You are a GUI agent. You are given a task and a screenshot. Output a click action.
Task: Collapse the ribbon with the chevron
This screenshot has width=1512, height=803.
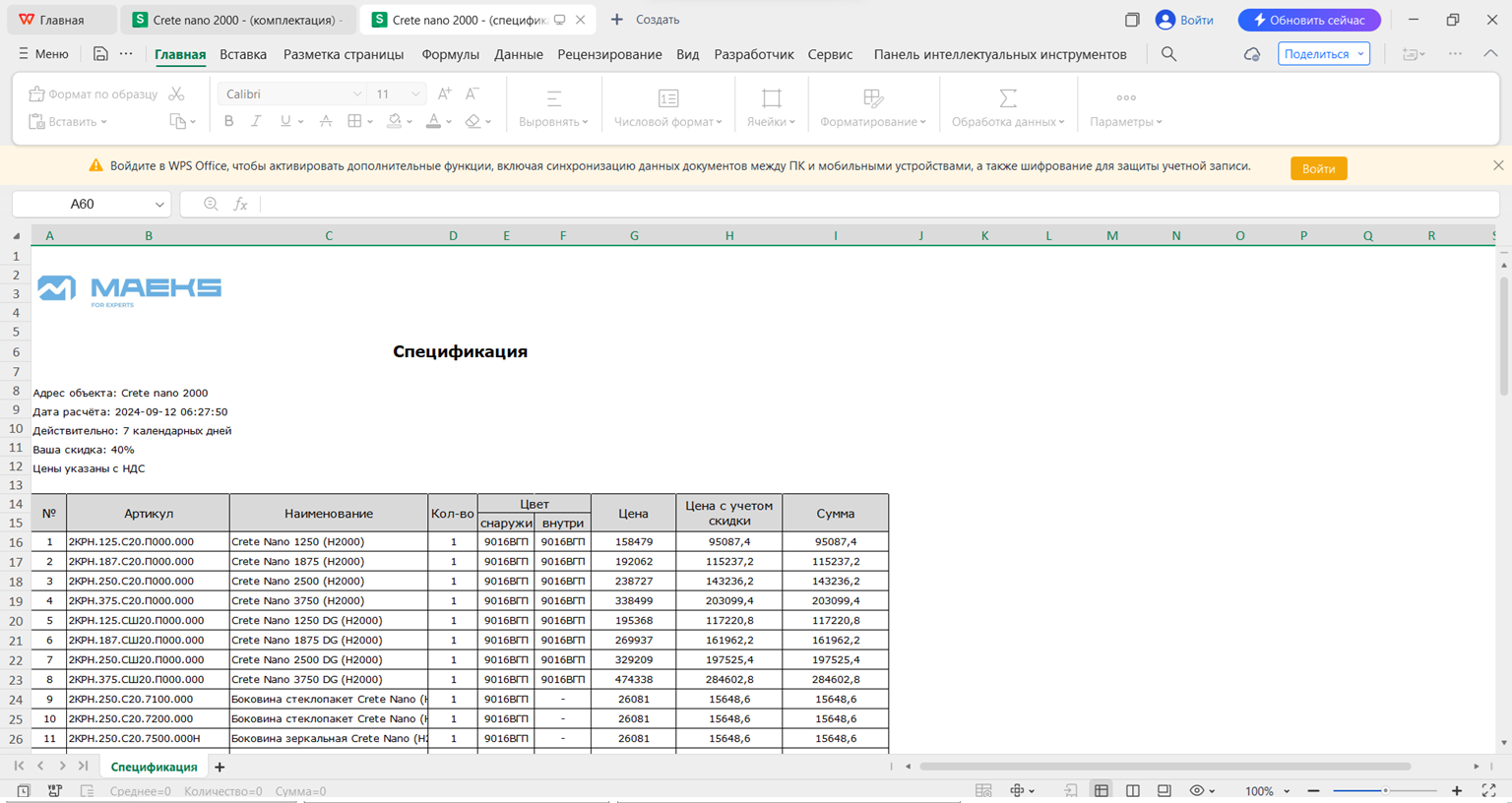tap(1490, 54)
